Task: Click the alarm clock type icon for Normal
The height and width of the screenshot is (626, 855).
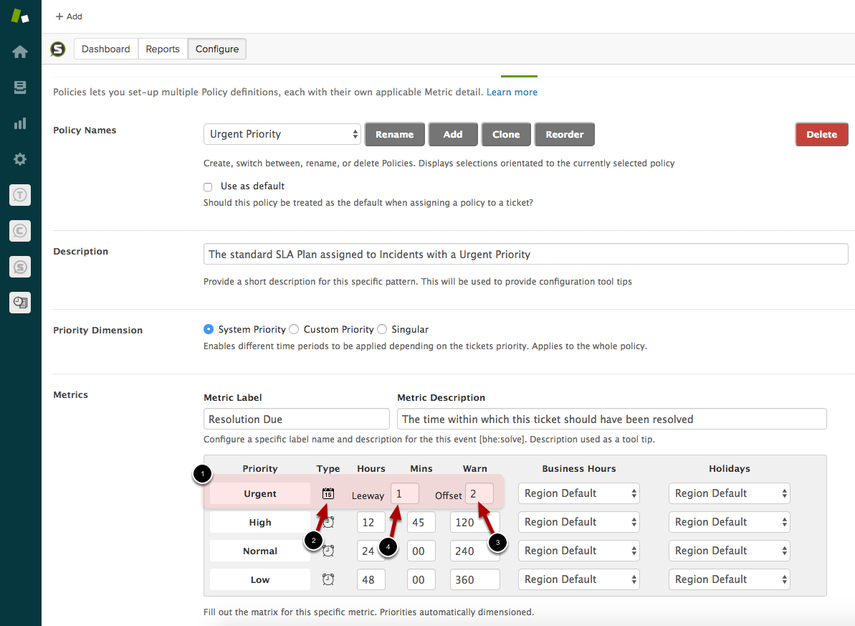Action: click(328, 551)
